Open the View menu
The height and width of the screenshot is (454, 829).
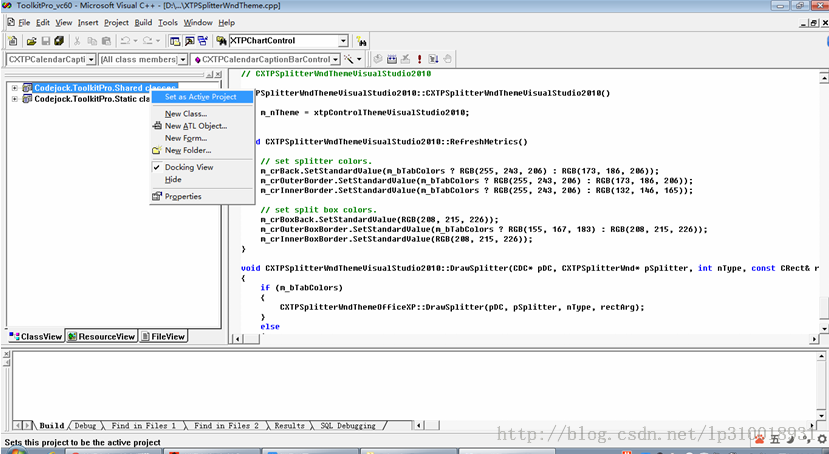(63, 23)
